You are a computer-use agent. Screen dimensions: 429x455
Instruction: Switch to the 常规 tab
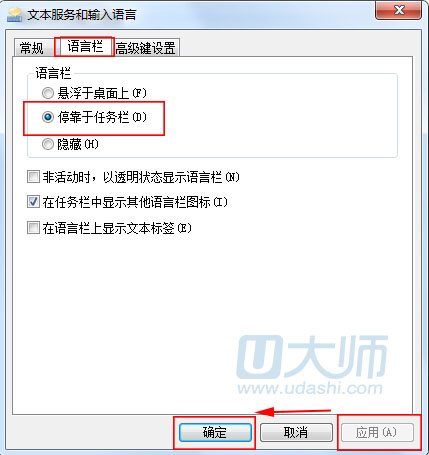coord(32,48)
